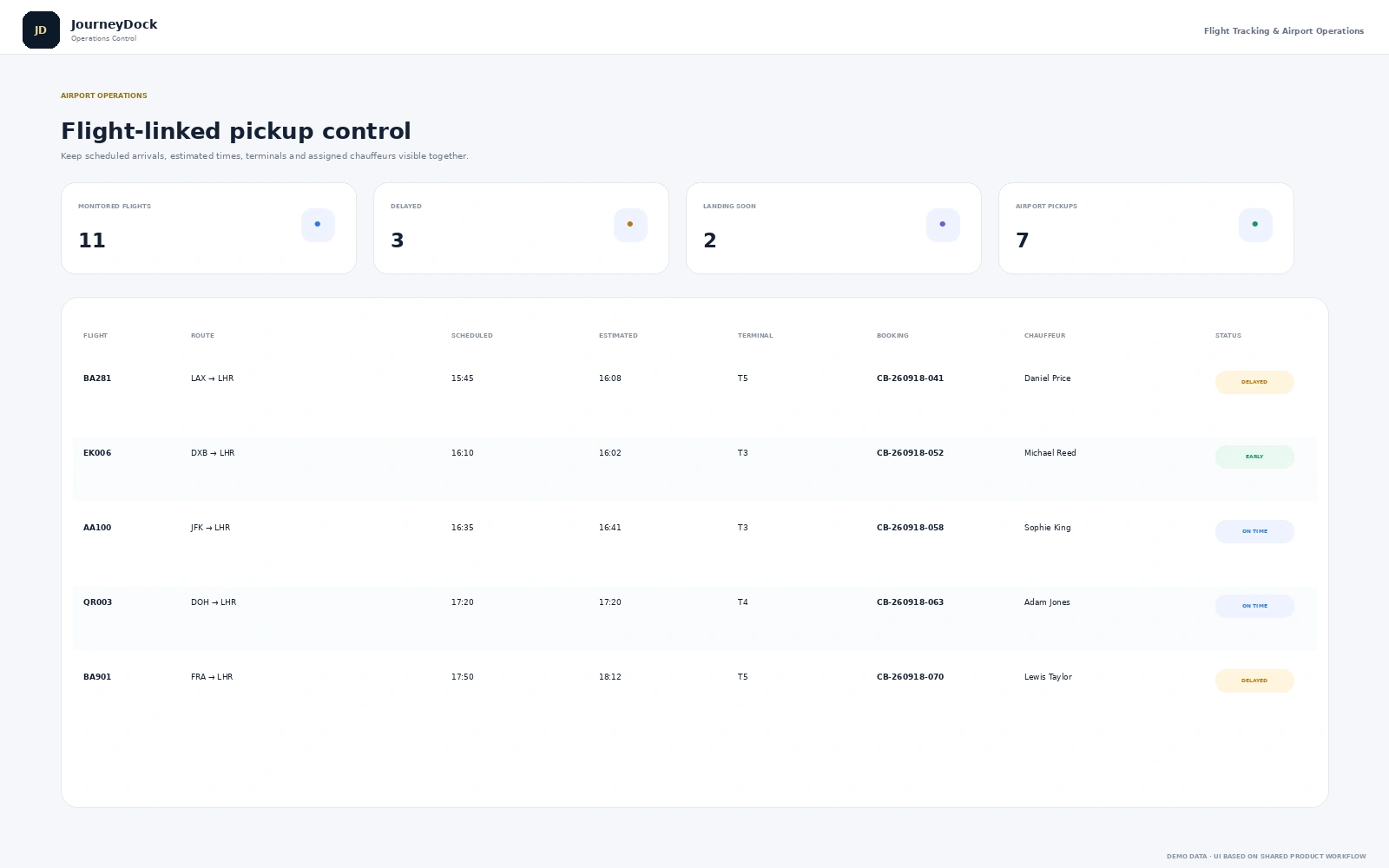
Task: Click the LAX → LHR route cell
Action: 212,378
